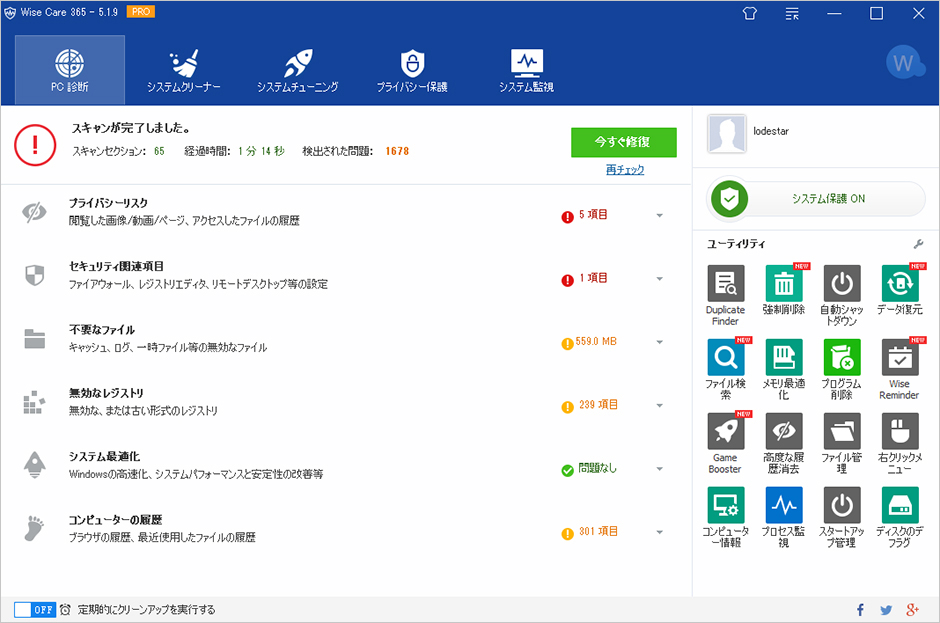
Task: Click the PRO badge in title bar
Action: coord(141,11)
